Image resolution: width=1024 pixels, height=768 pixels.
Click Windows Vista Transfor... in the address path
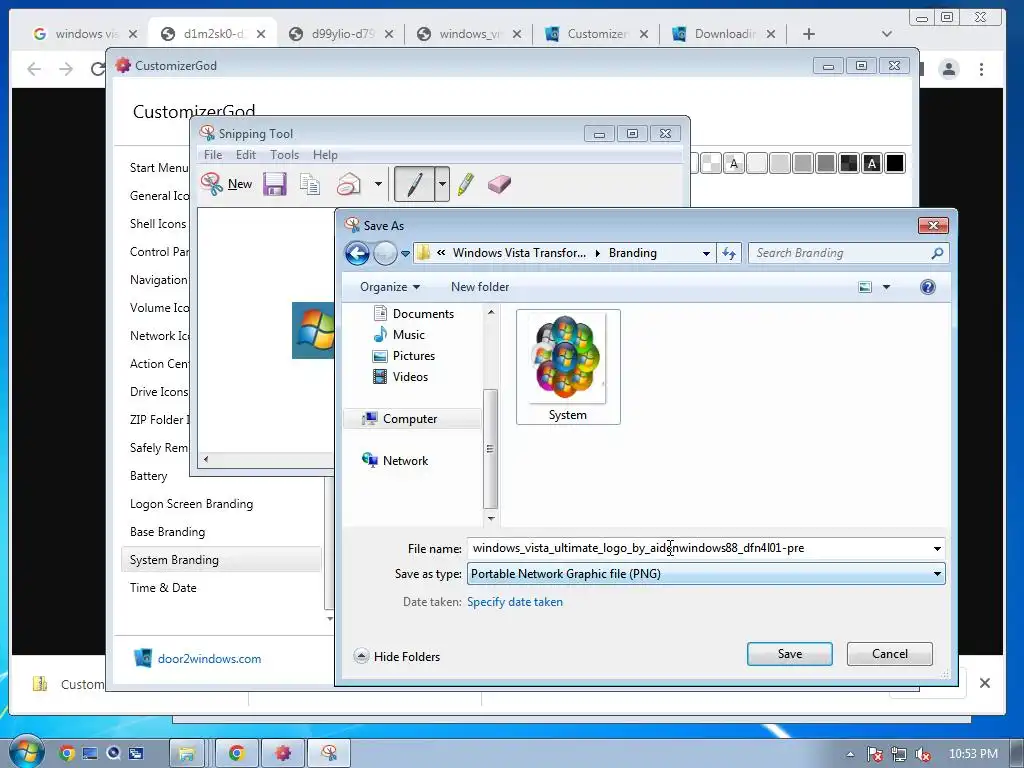click(519, 253)
